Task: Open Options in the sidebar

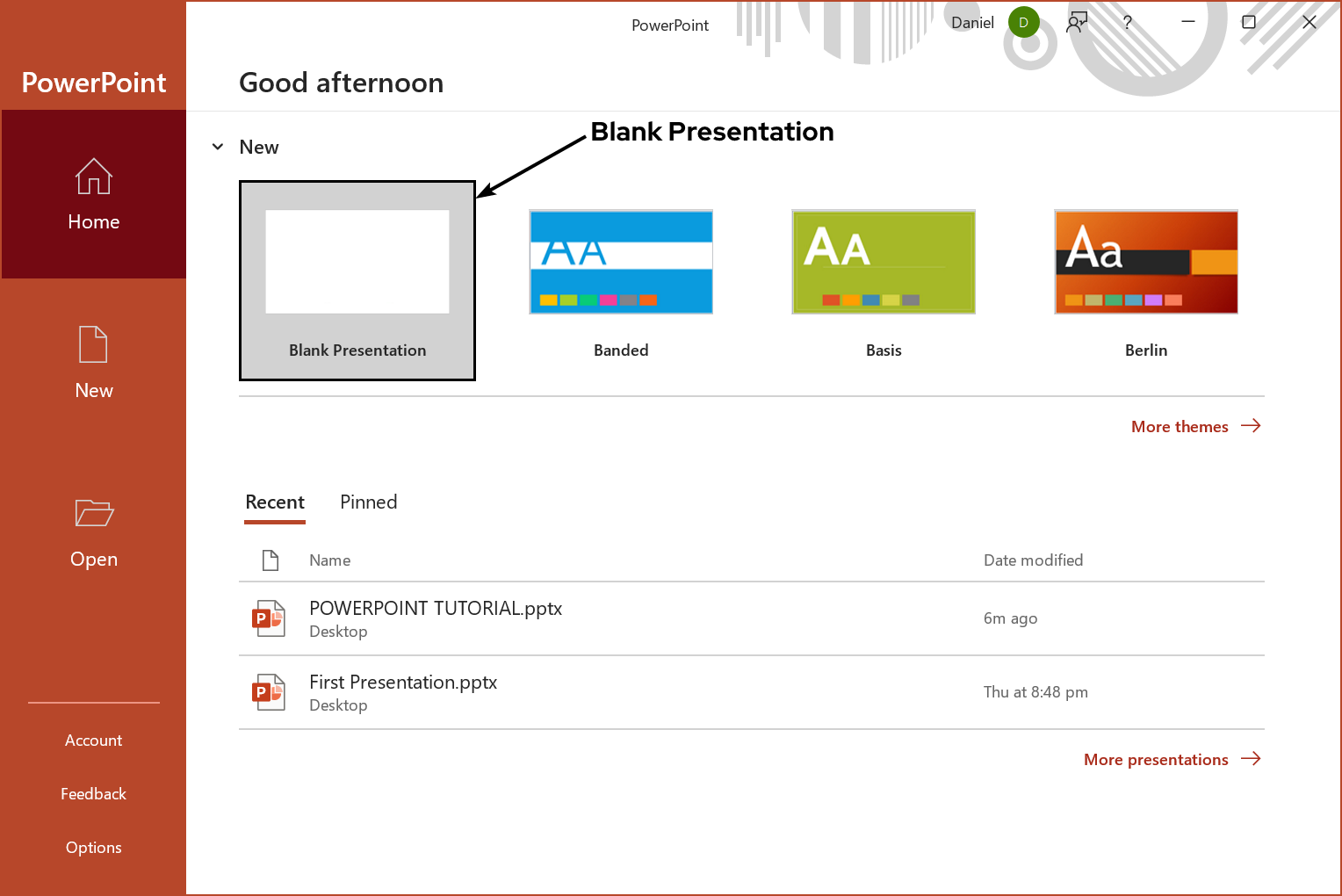Action: tap(93, 848)
